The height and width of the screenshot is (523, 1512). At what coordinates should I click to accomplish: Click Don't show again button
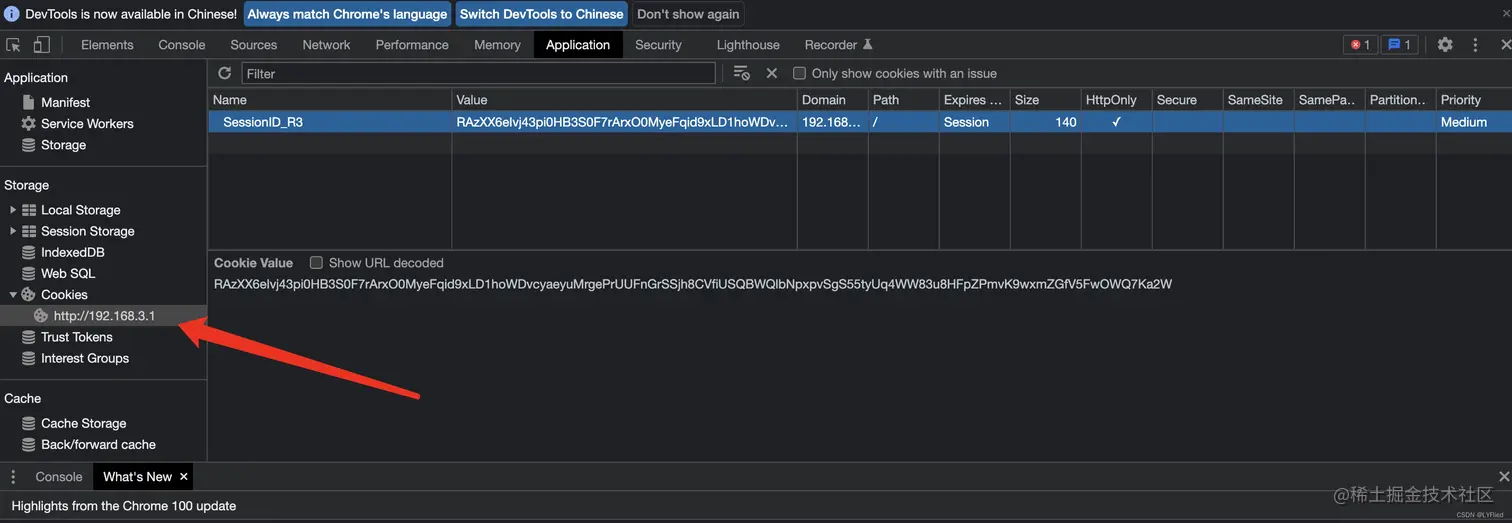[x=688, y=14]
